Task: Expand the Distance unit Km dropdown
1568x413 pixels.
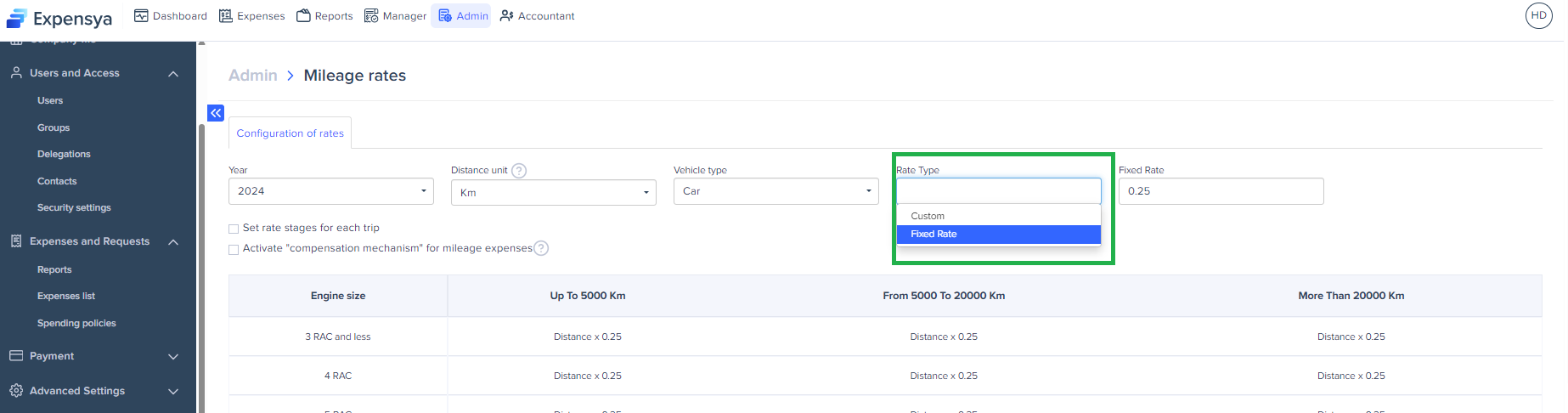Action: point(553,193)
